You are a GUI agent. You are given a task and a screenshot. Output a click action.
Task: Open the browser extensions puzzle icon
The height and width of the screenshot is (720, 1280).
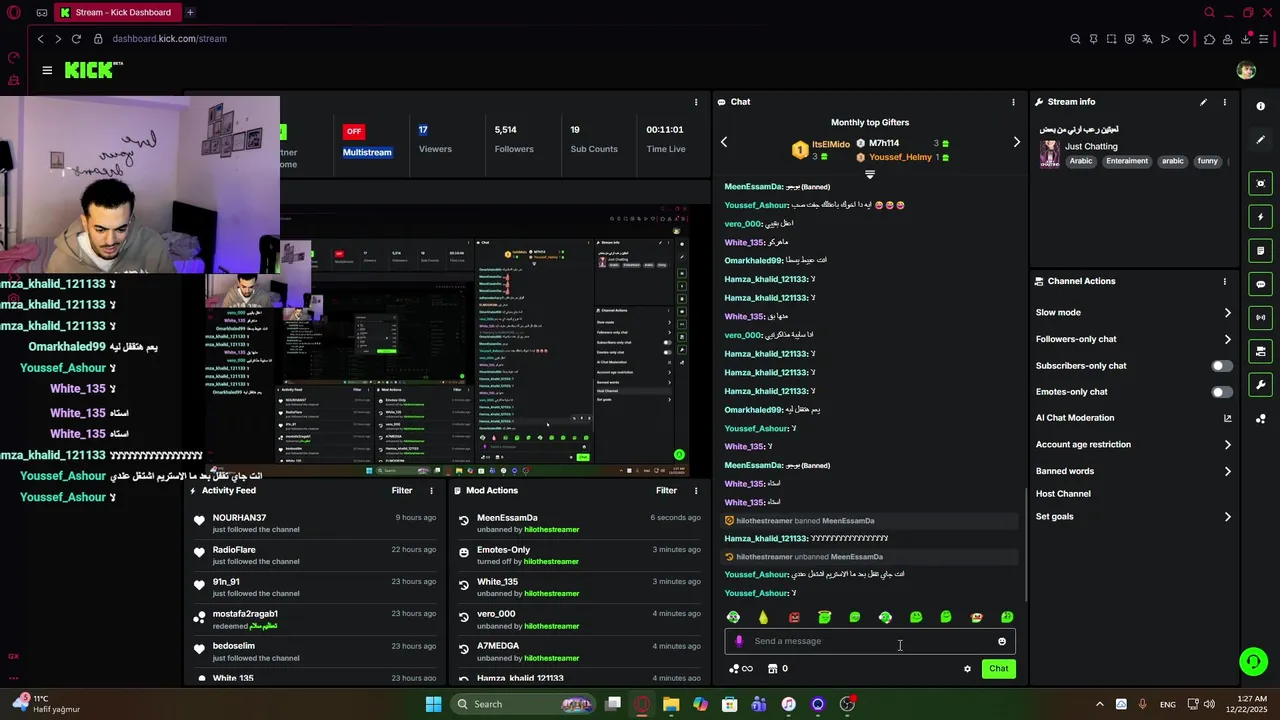click(1209, 39)
